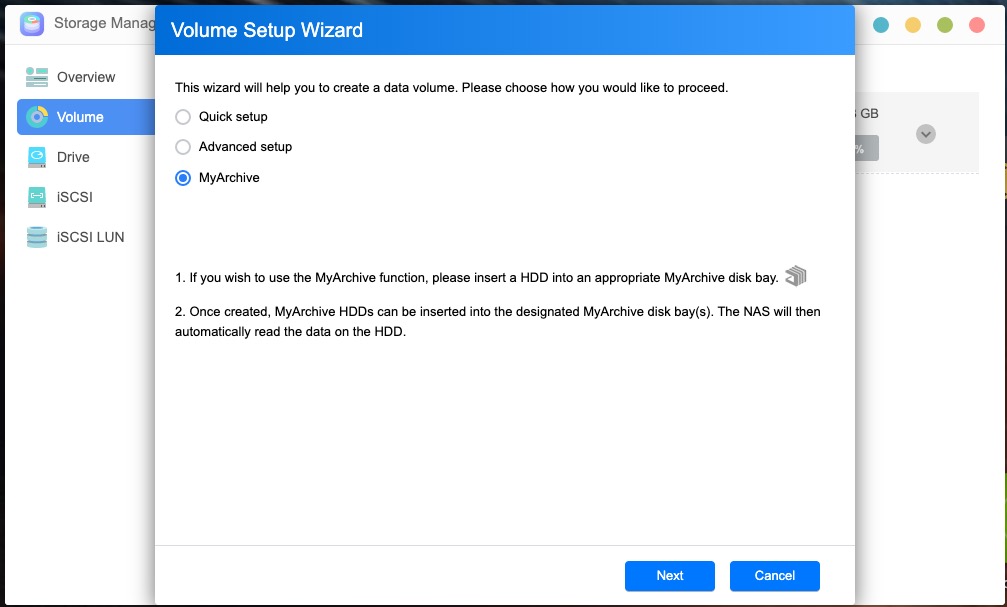1007x607 pixels.
Task: Select the MyArchive radio button
Action: [x=183, y=178]
